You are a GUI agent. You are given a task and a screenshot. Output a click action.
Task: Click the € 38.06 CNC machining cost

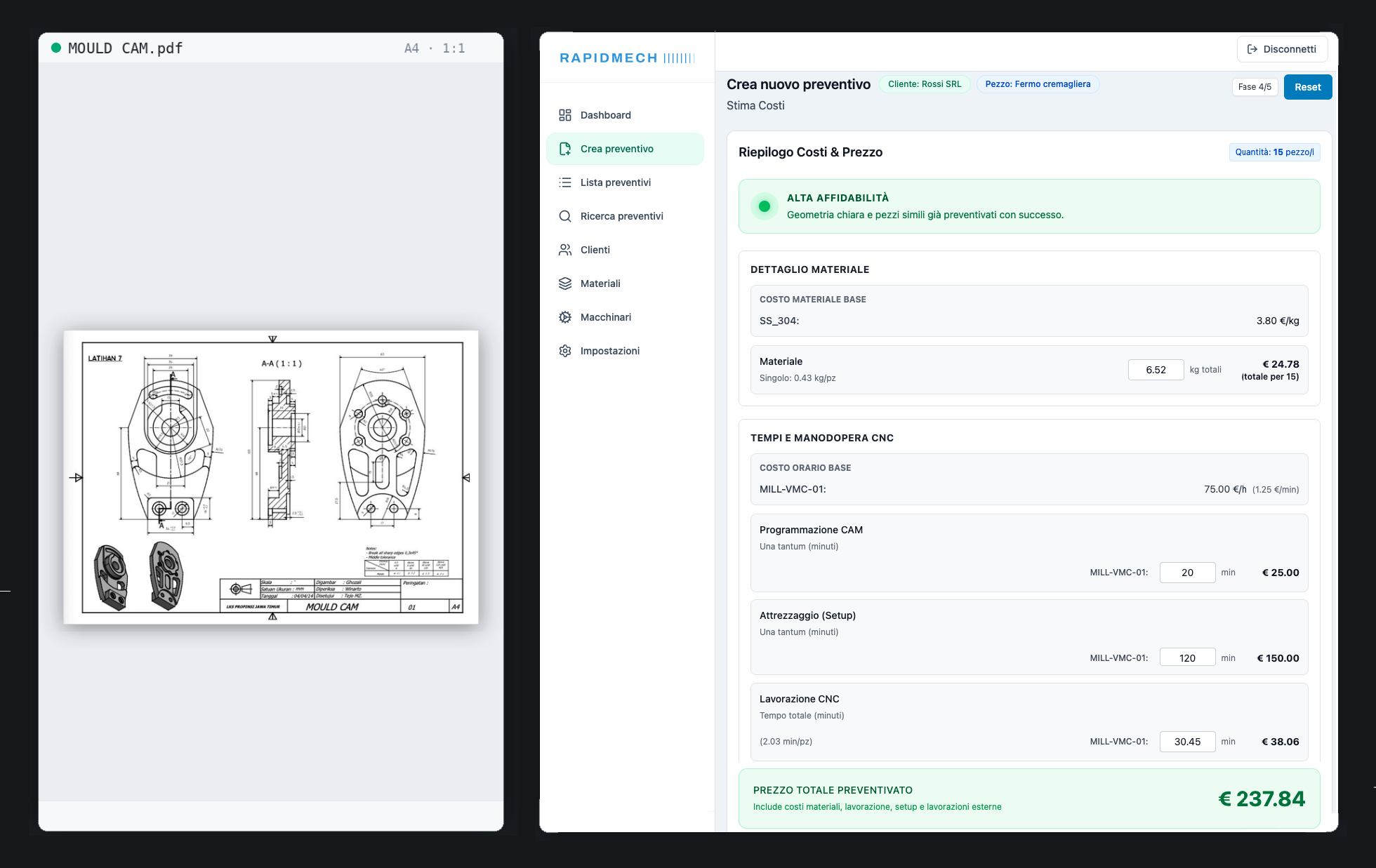[x=1281, y=742]
